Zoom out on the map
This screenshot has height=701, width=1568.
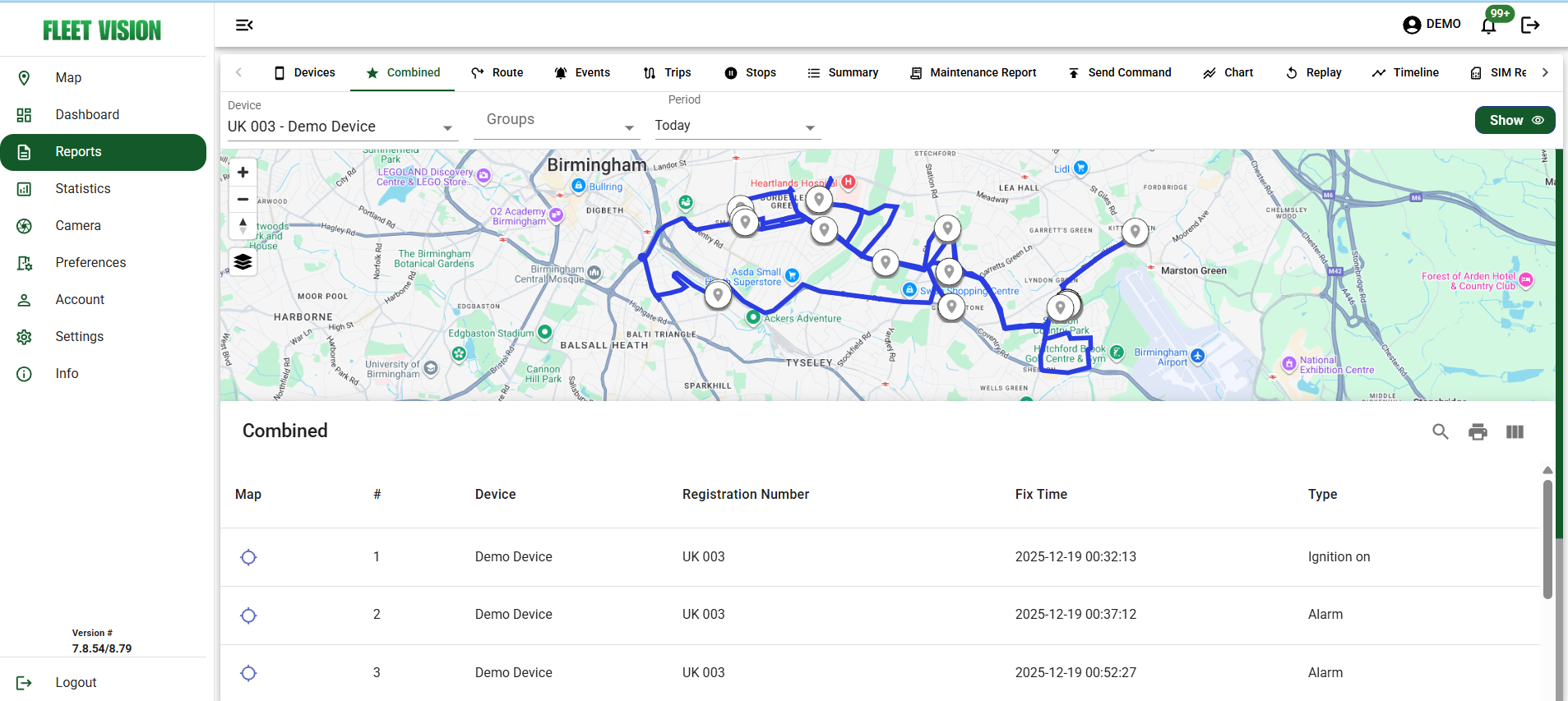click(x=243, y=200)
